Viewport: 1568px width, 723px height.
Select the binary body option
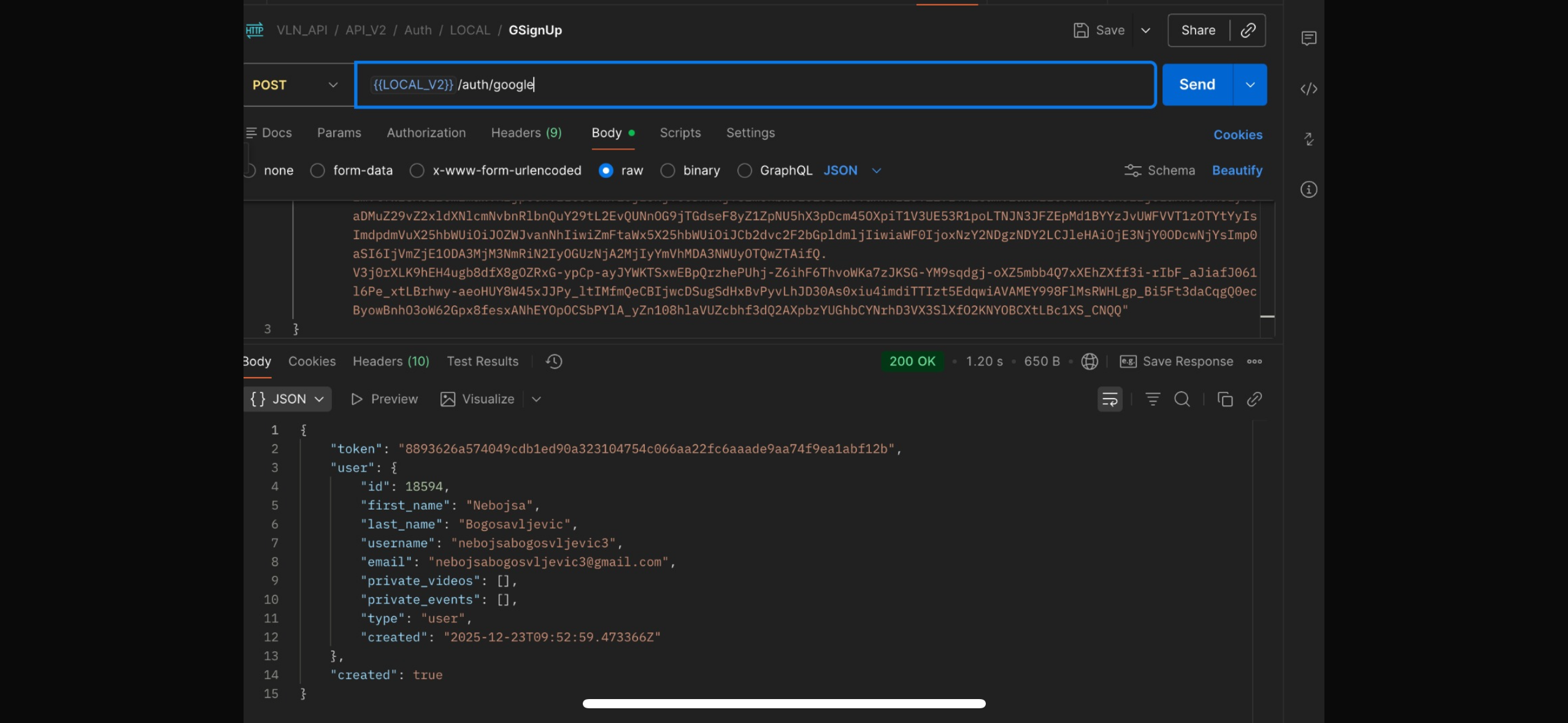click(667, 170)
